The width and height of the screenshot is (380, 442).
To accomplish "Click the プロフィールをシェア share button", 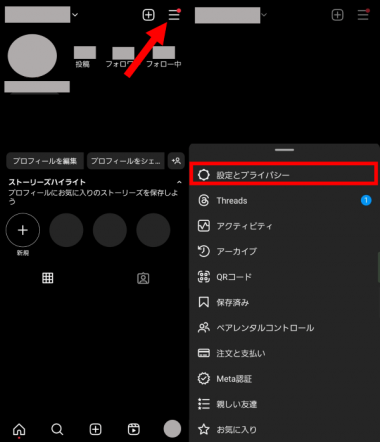I will [126, 161].
